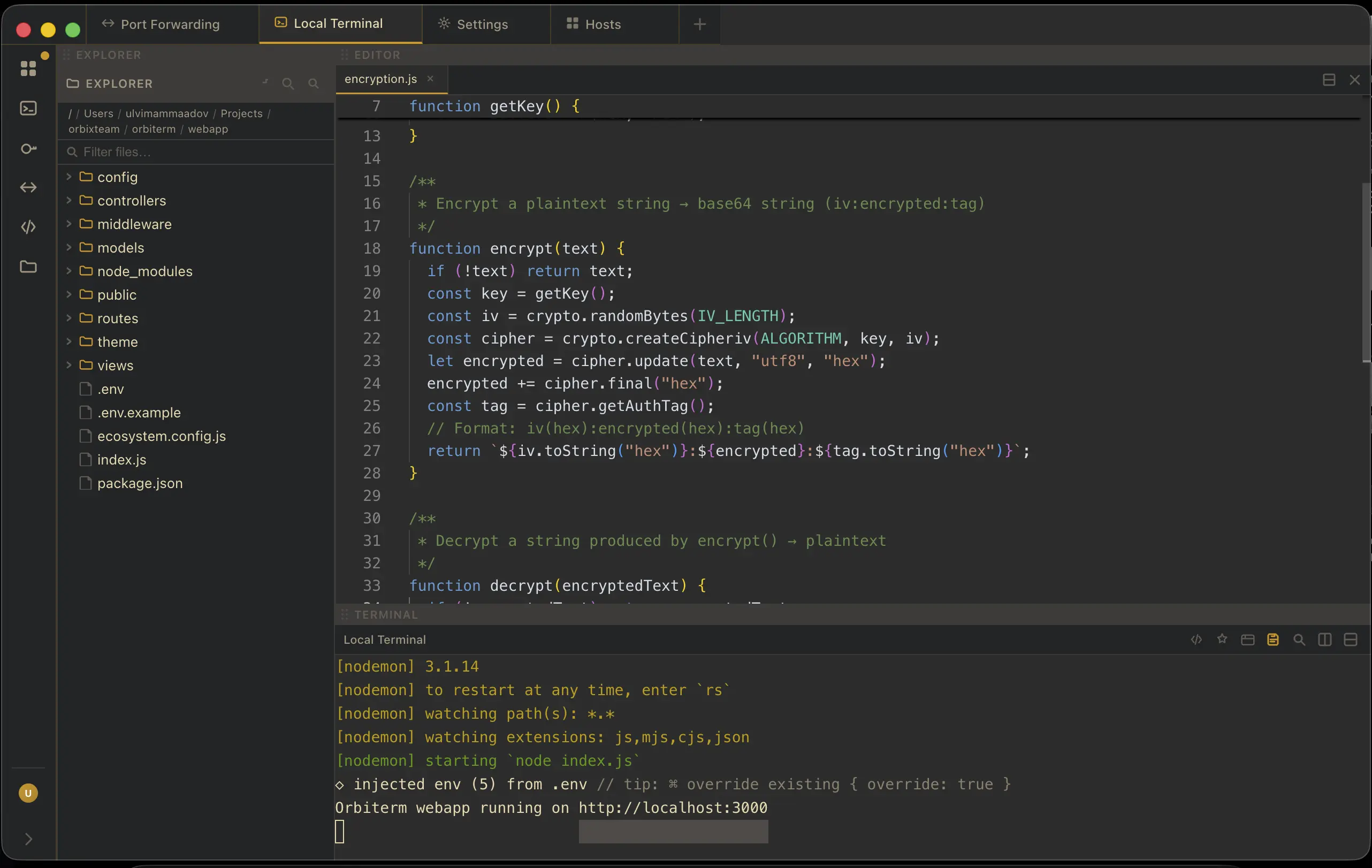
Task: Click the Projects breadcrumb segment
Action: (241, 113)
